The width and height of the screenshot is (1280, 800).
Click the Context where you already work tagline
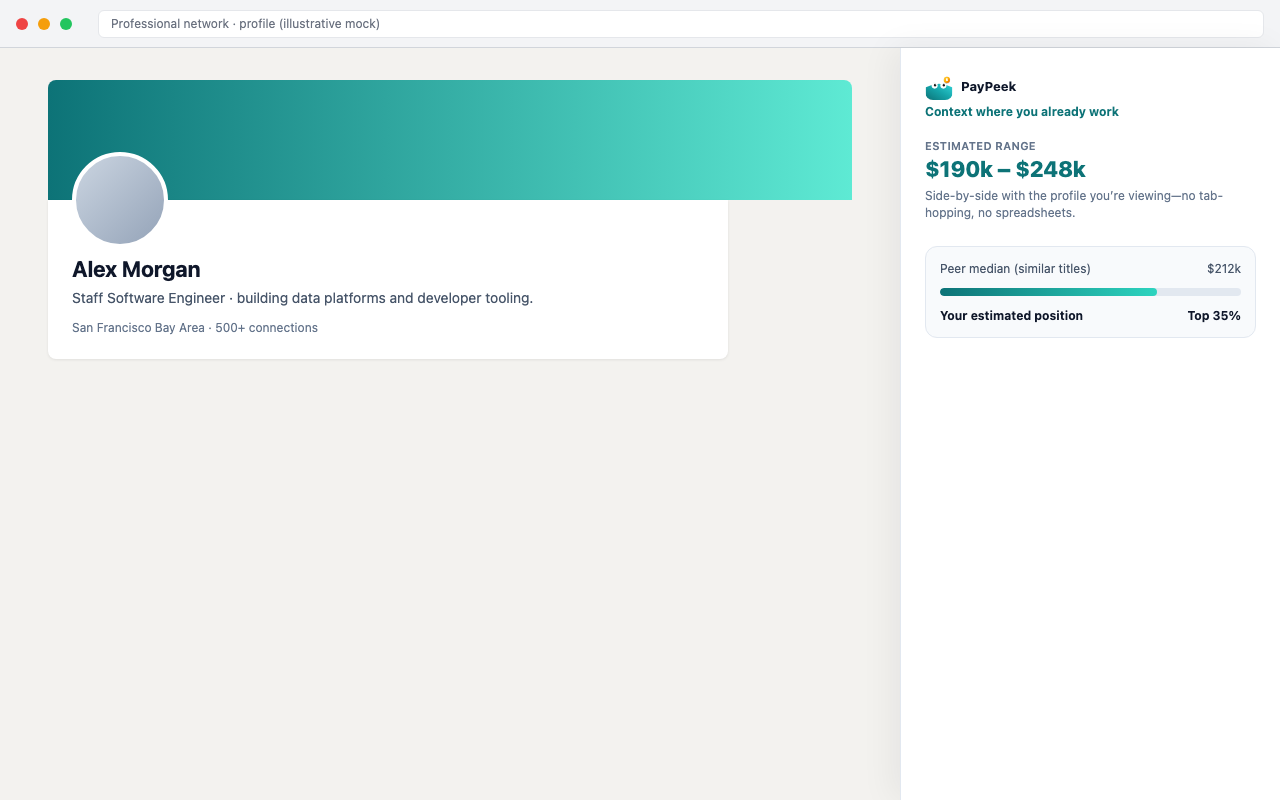1021,112
